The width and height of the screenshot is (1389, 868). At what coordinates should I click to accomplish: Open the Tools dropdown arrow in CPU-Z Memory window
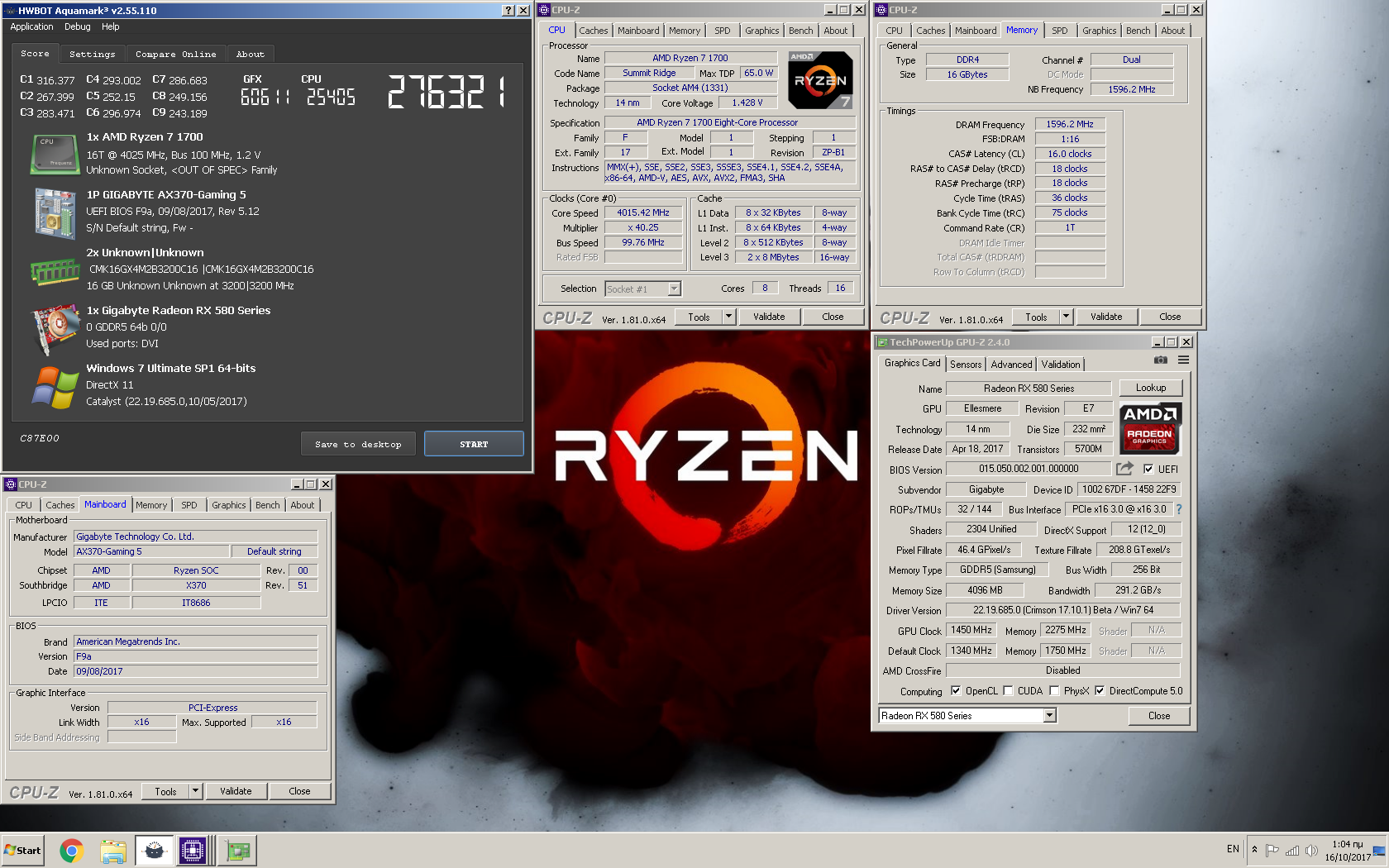click(1066, 317)
